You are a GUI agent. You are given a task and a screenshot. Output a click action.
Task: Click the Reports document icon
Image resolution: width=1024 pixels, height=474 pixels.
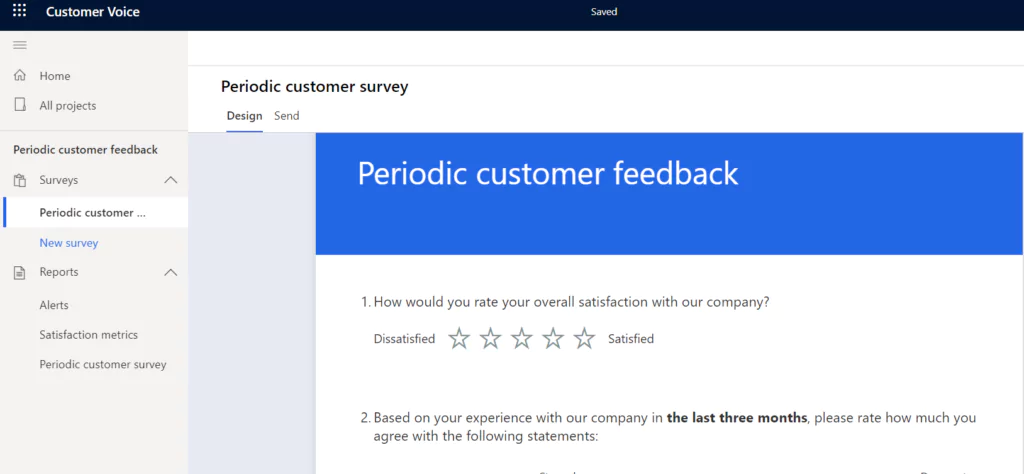20,273
